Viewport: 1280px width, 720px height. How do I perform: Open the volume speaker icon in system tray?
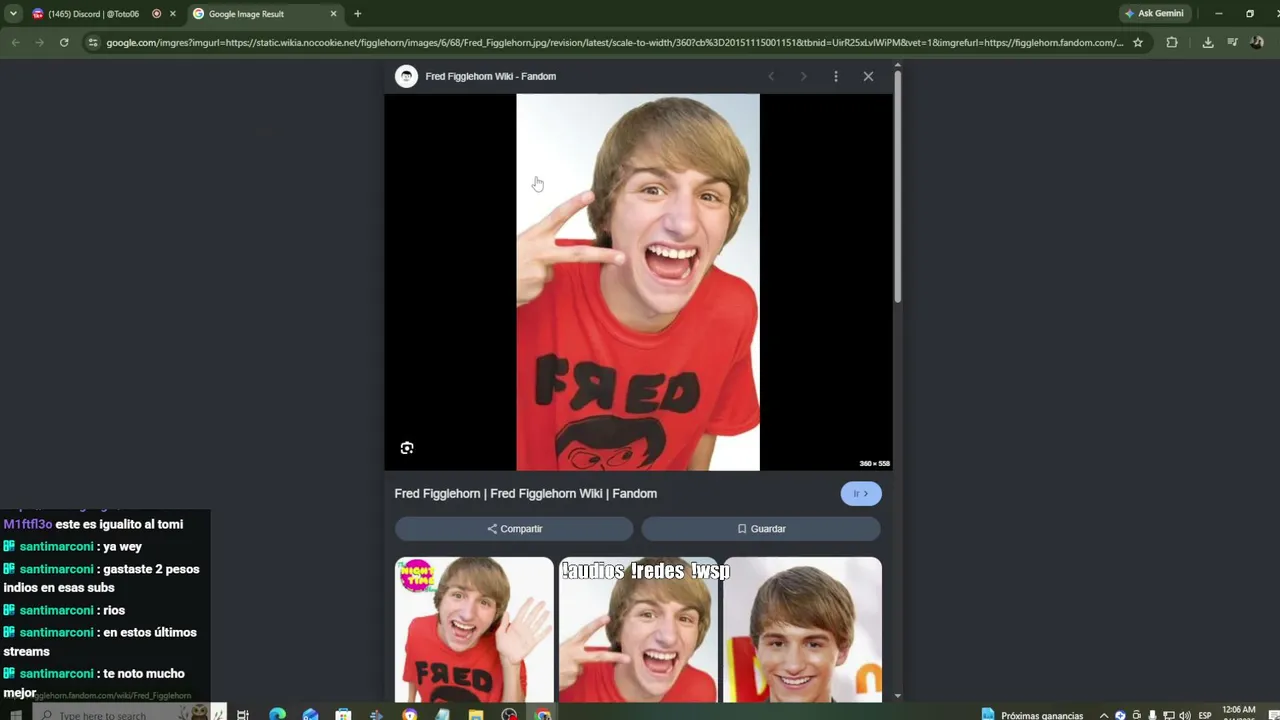tap(1185, 715)
